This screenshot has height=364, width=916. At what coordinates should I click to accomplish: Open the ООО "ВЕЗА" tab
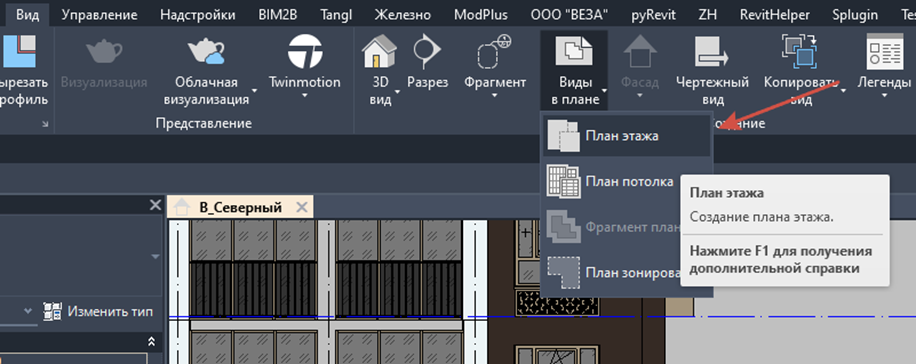pyautogui.click(x=570, y=15)
